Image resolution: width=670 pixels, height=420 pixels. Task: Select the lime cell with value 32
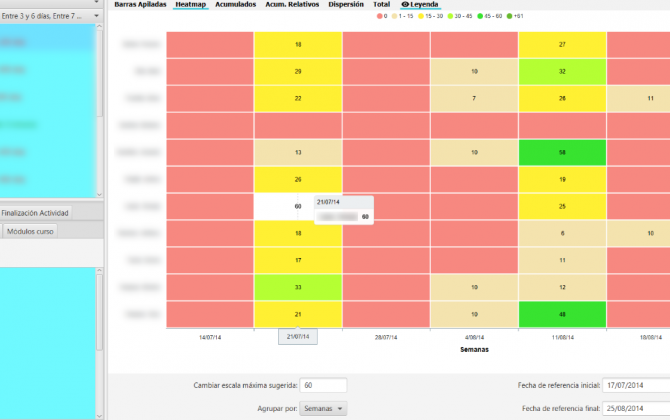click(562, 71)
